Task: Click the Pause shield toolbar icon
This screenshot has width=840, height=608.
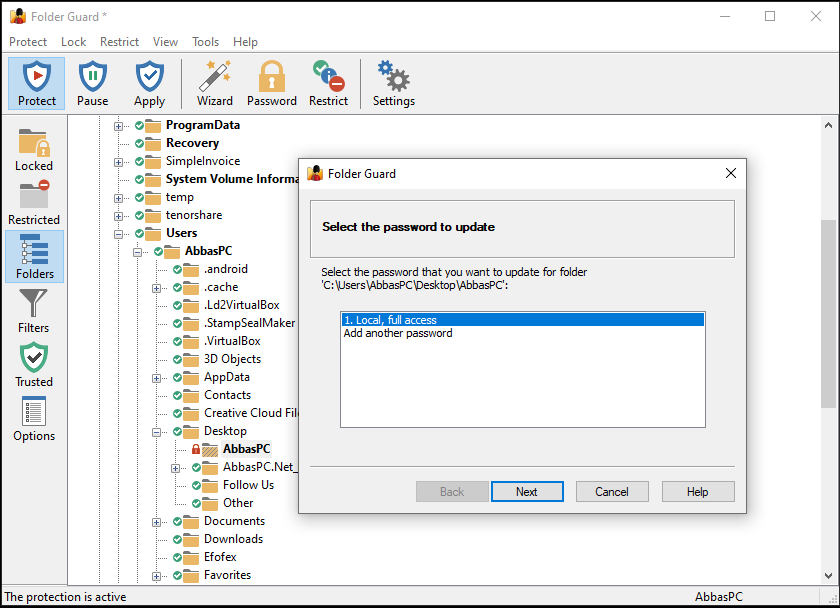Action: 92,84
